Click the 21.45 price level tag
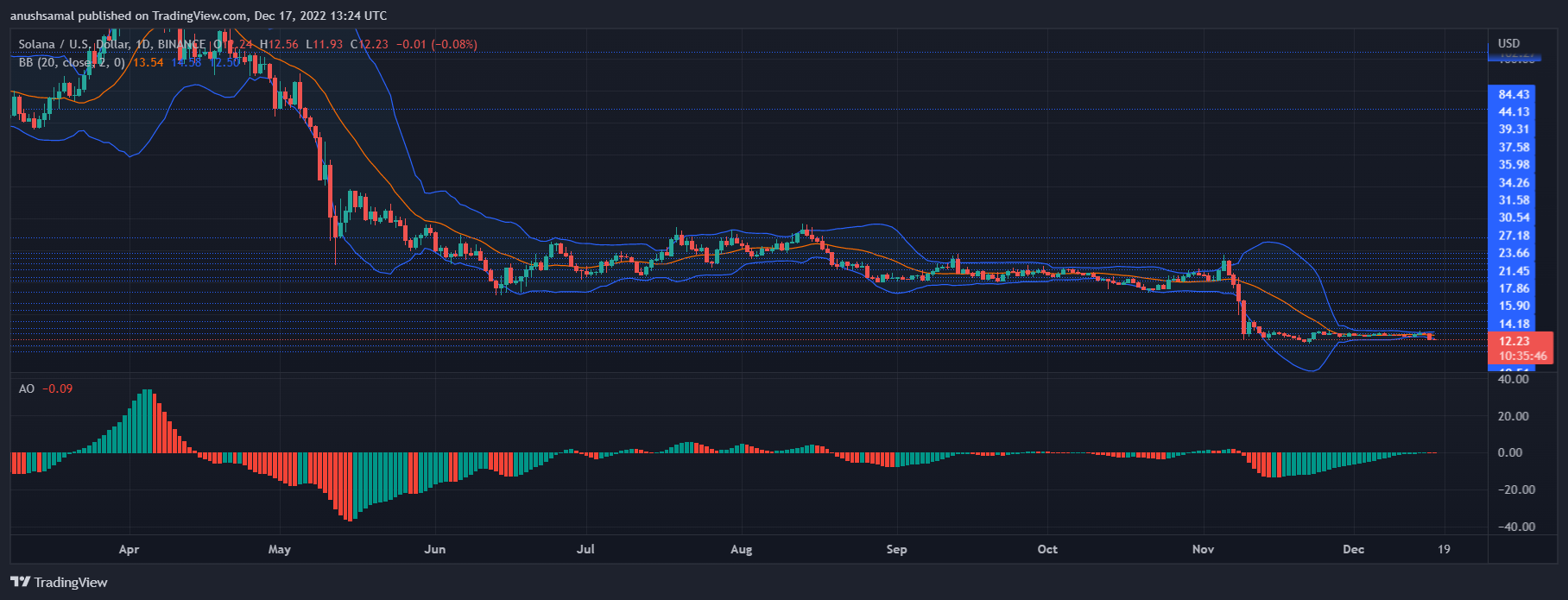Viewport: 1568px width, 600px height. (1514, 271)
